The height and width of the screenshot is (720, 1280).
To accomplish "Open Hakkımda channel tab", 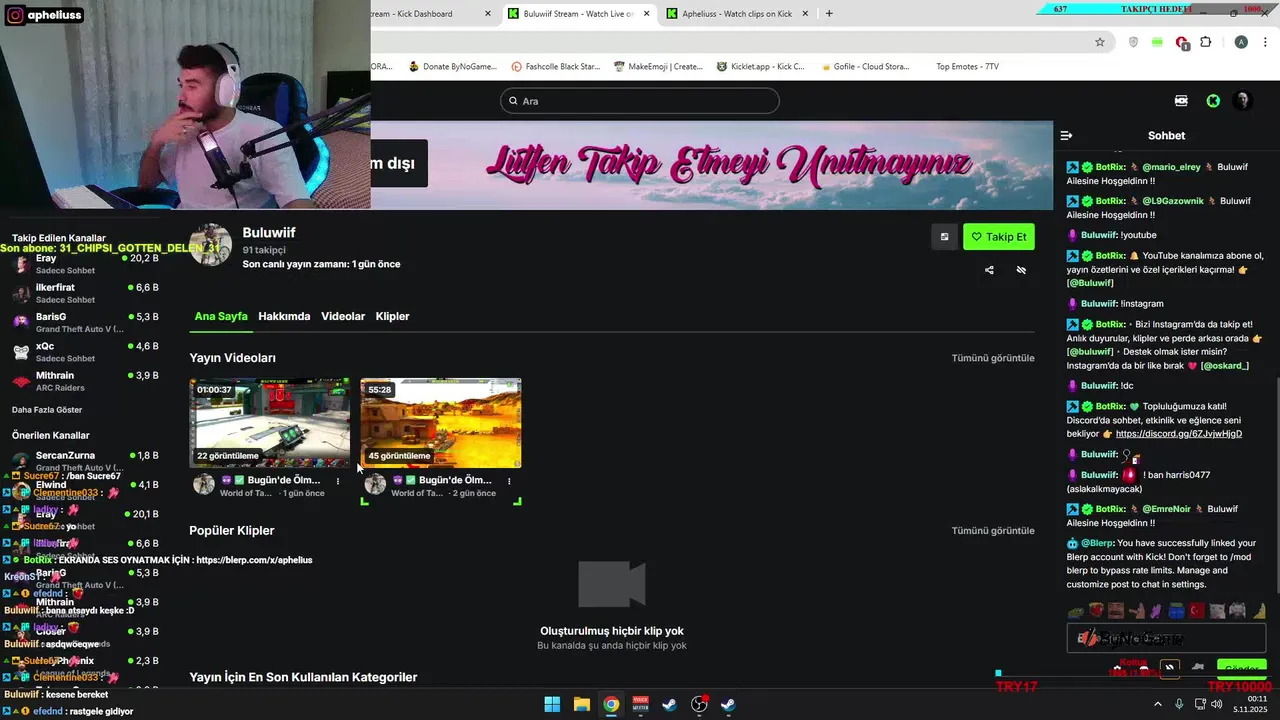I will 284,316.
